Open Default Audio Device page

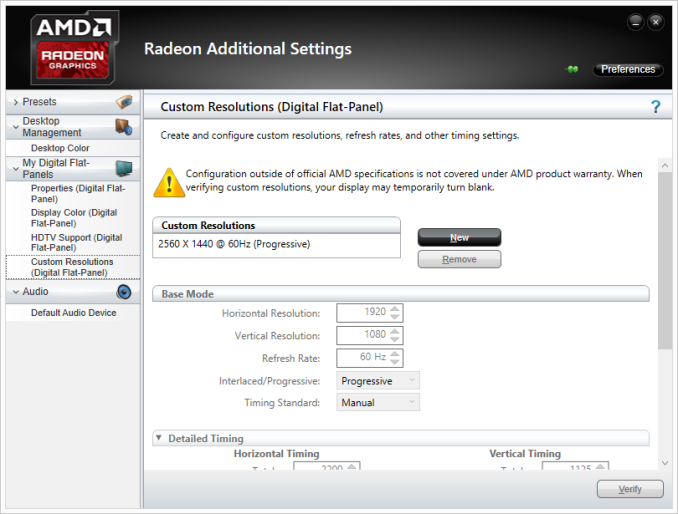[x=74, y=313]
